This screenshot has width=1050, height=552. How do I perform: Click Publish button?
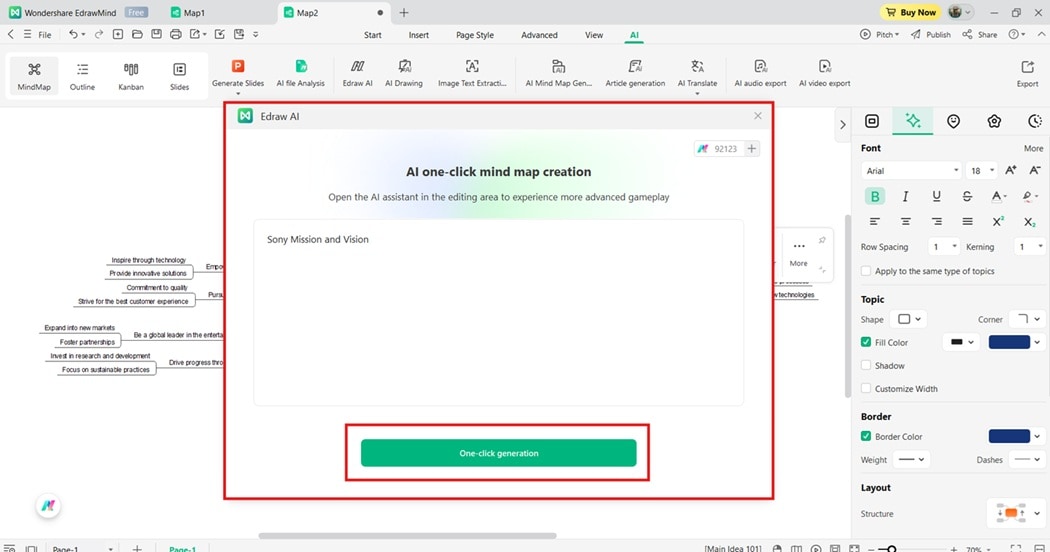tap(931, 34)
